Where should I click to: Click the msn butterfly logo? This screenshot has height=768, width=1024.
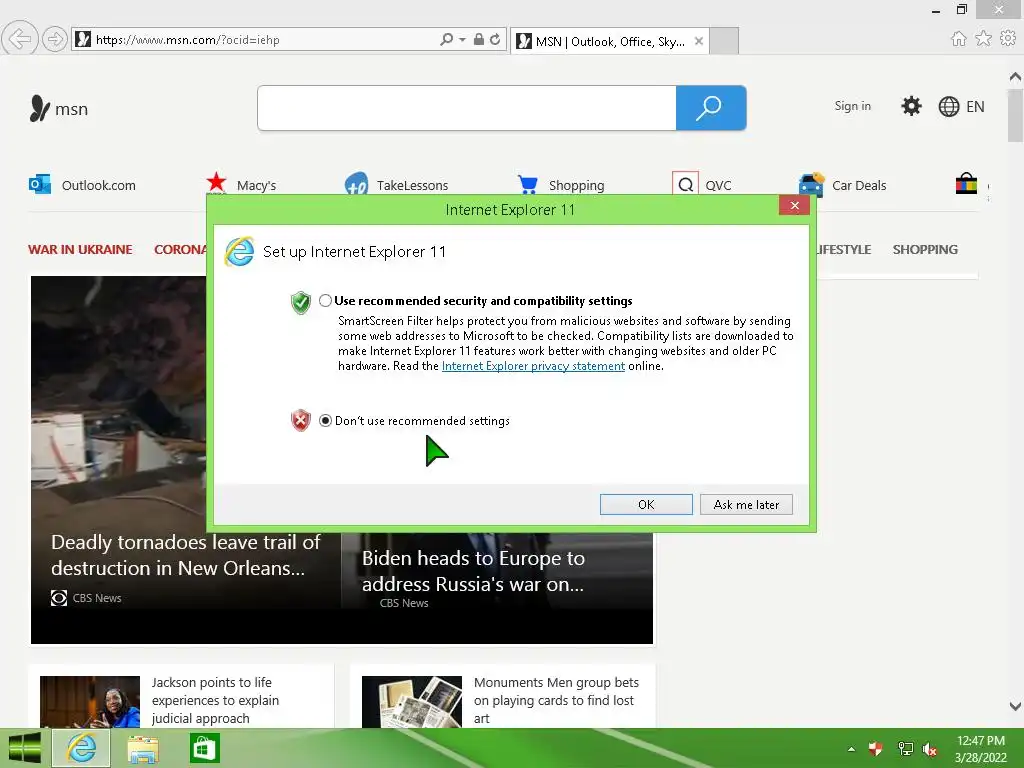(x=59, y=108)
